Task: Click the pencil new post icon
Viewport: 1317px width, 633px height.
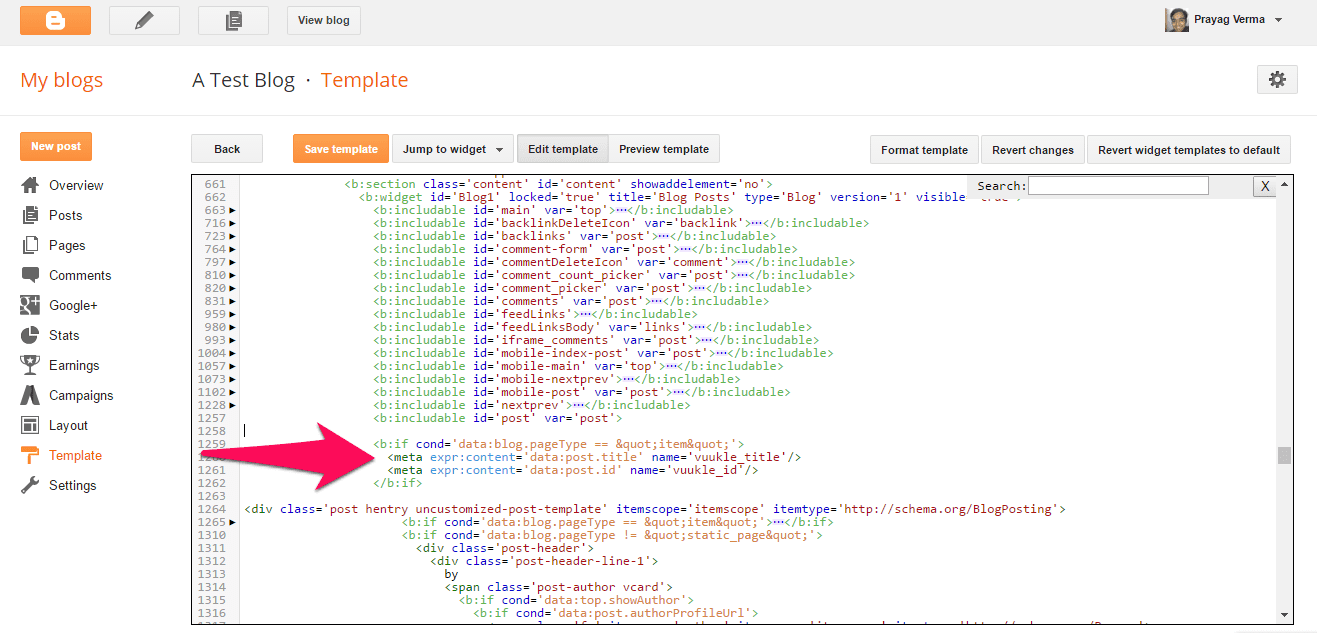Action: point(144,20)
